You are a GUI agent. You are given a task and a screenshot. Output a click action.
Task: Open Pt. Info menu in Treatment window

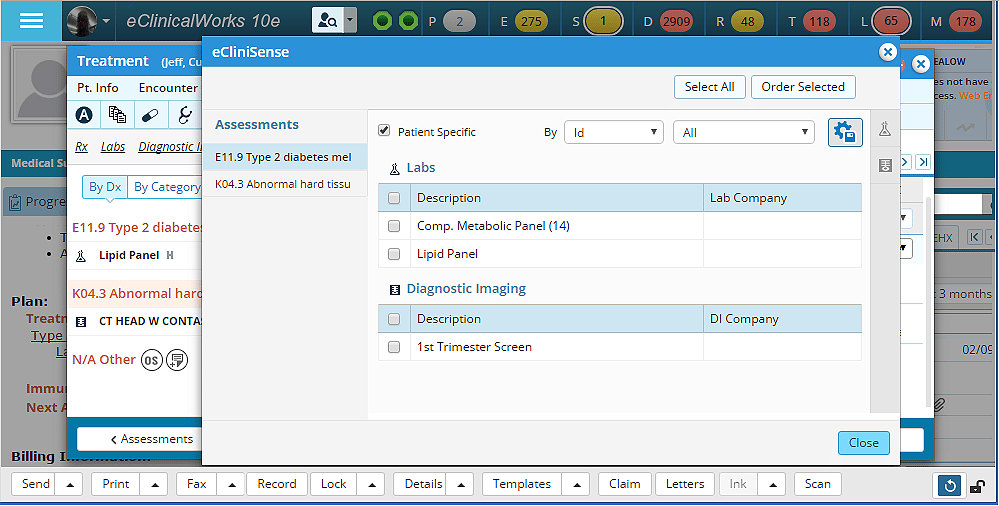pyautogui.click(x=97, y=88)
